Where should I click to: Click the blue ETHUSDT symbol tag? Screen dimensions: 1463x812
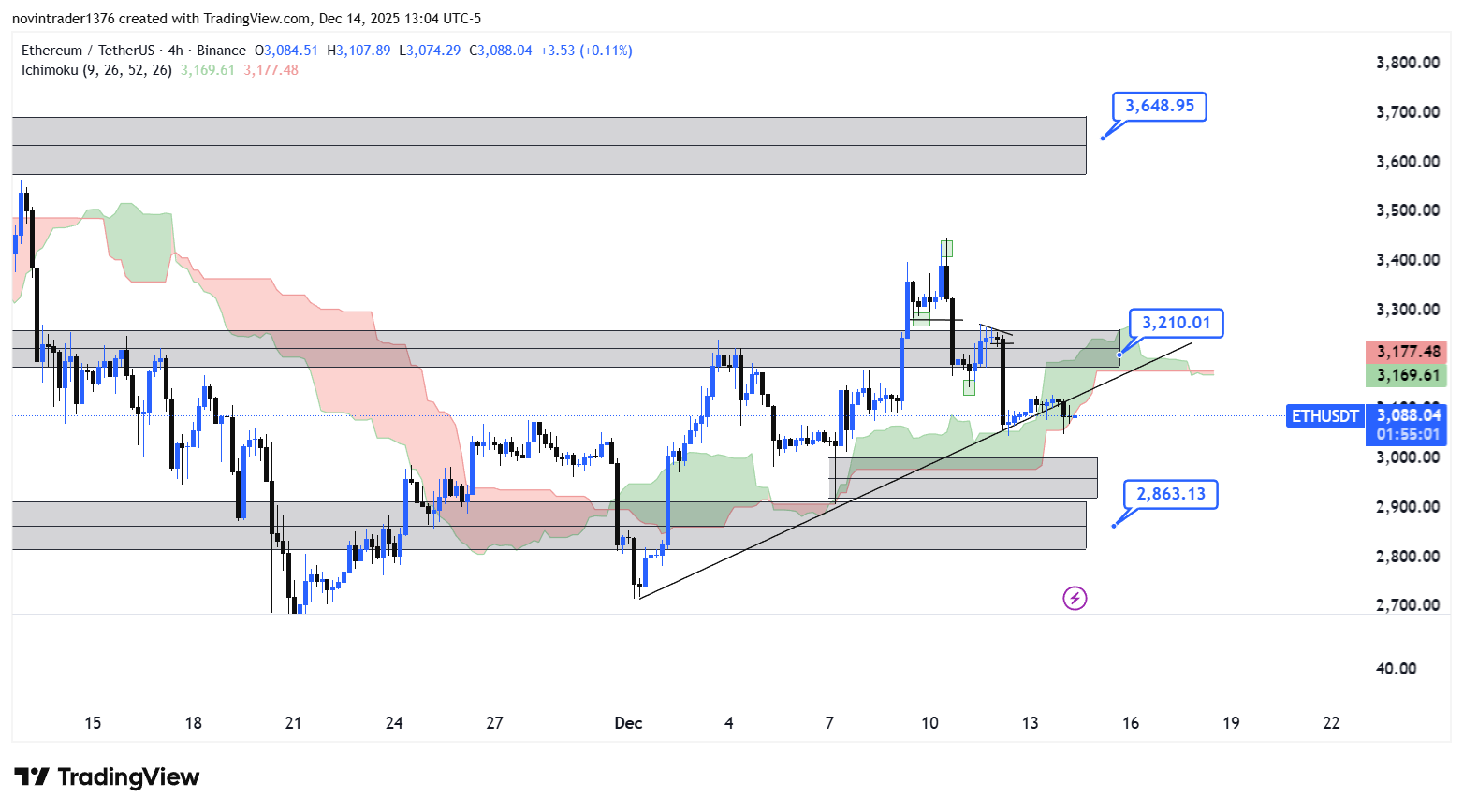[x=1324, y=416]
